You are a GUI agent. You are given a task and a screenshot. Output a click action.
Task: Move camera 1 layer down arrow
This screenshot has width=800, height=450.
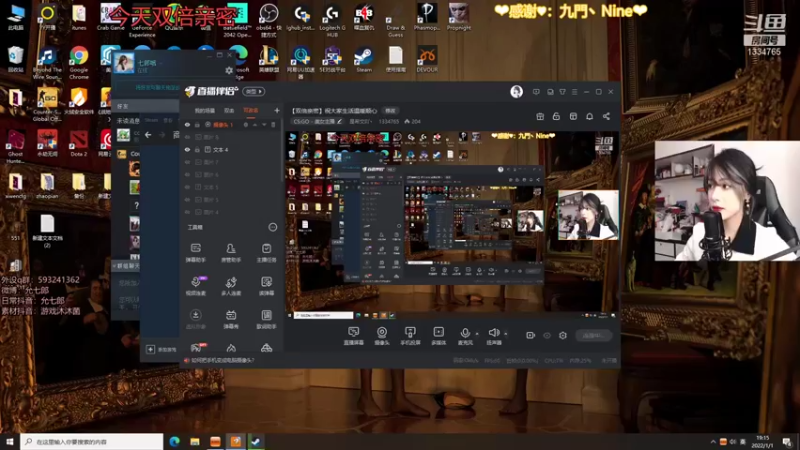pyautogui.click(x=264, y=124)
